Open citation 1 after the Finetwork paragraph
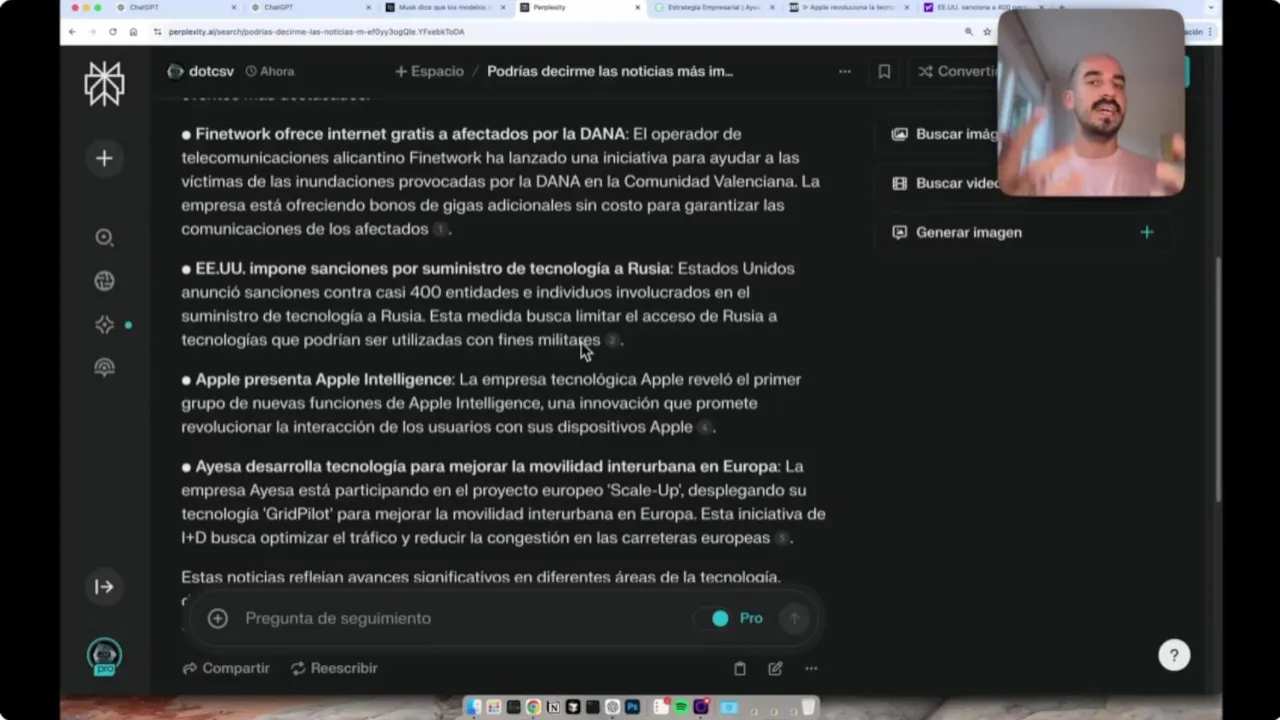The width and height of the screenshot is (1280, 720). (x=439, y=229)
